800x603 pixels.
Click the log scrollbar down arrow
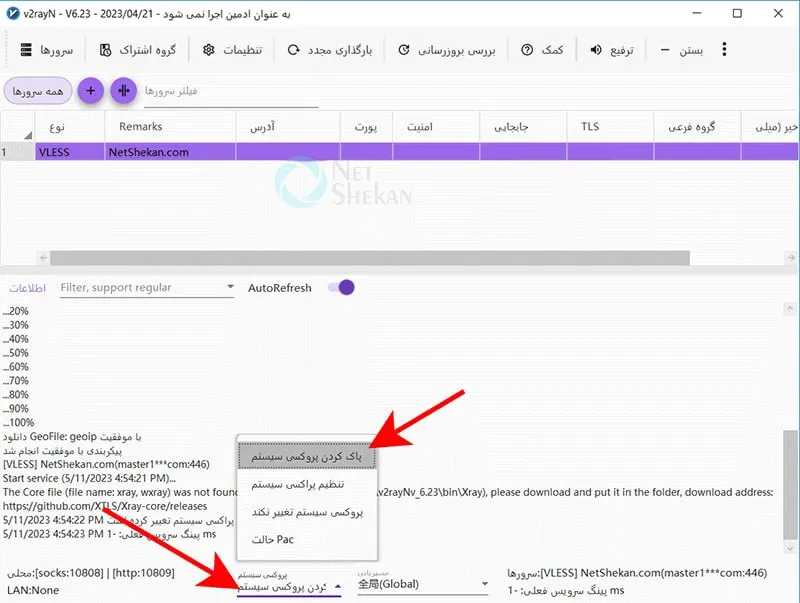click(x=790, y=548)
